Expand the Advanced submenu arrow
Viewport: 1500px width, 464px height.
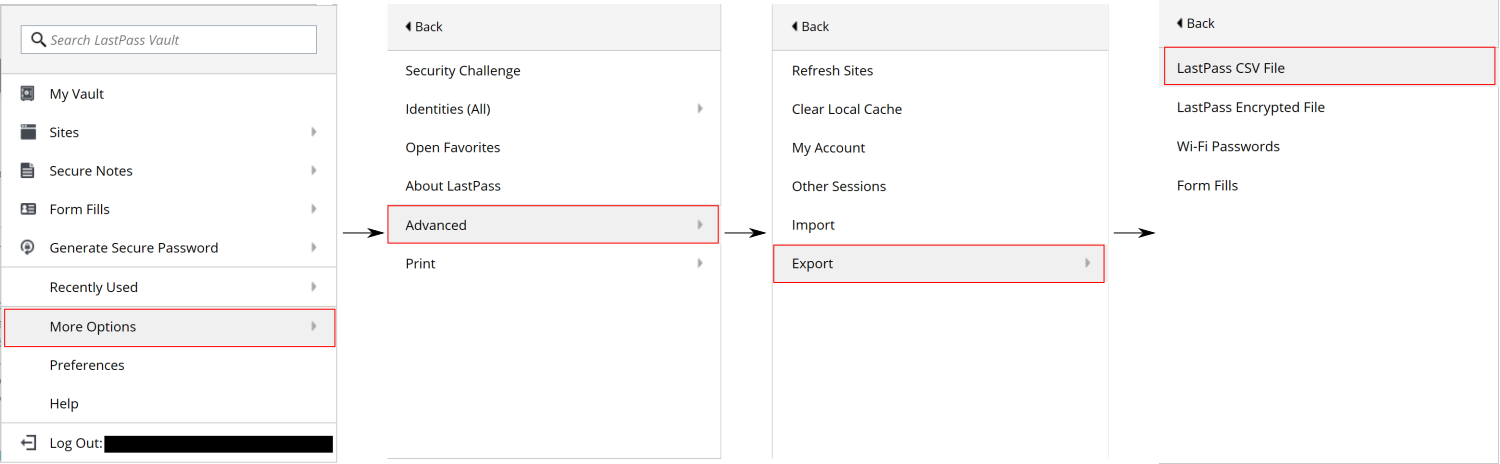(x=700, y=225)
